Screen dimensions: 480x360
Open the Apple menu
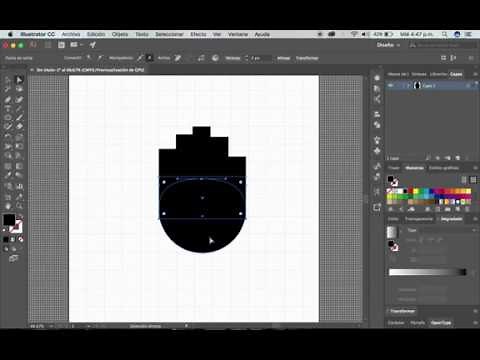[10, 34]
